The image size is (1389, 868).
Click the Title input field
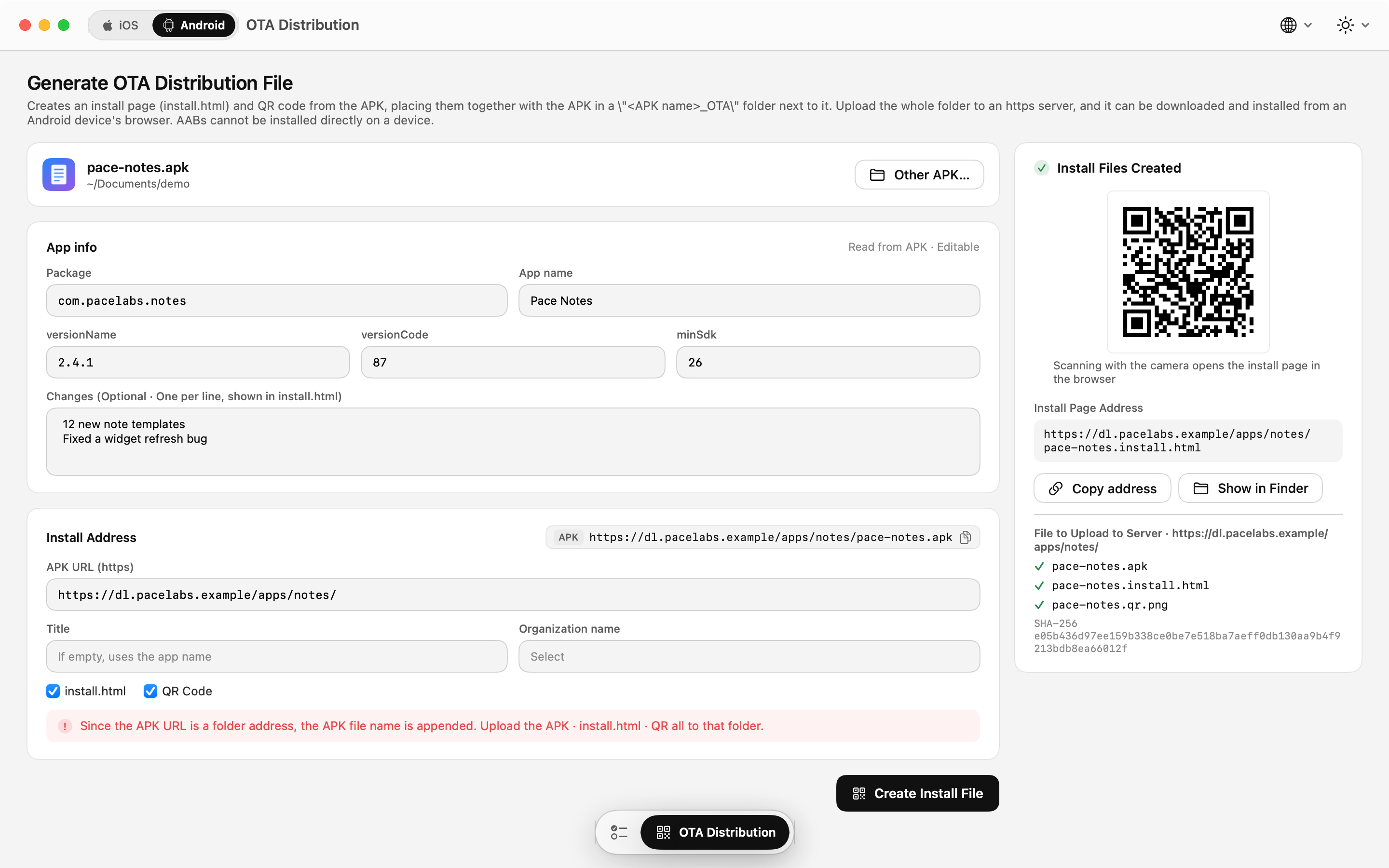(x=277, y=656)
